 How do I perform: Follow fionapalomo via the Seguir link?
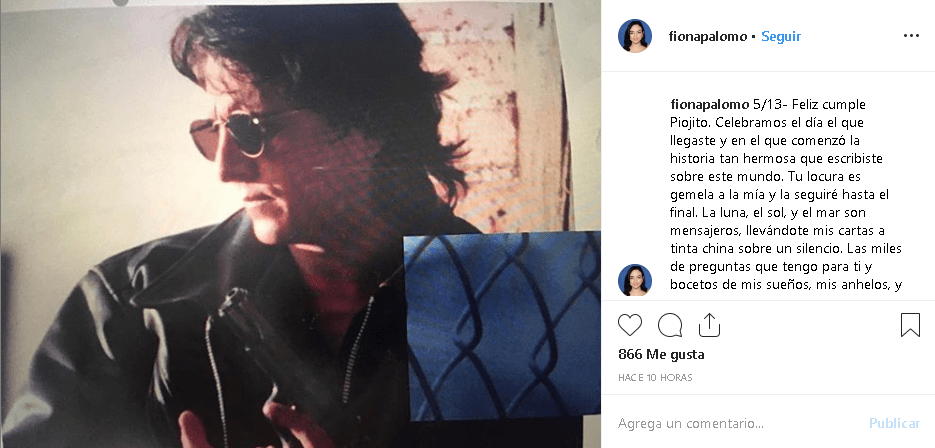point(781,36)
